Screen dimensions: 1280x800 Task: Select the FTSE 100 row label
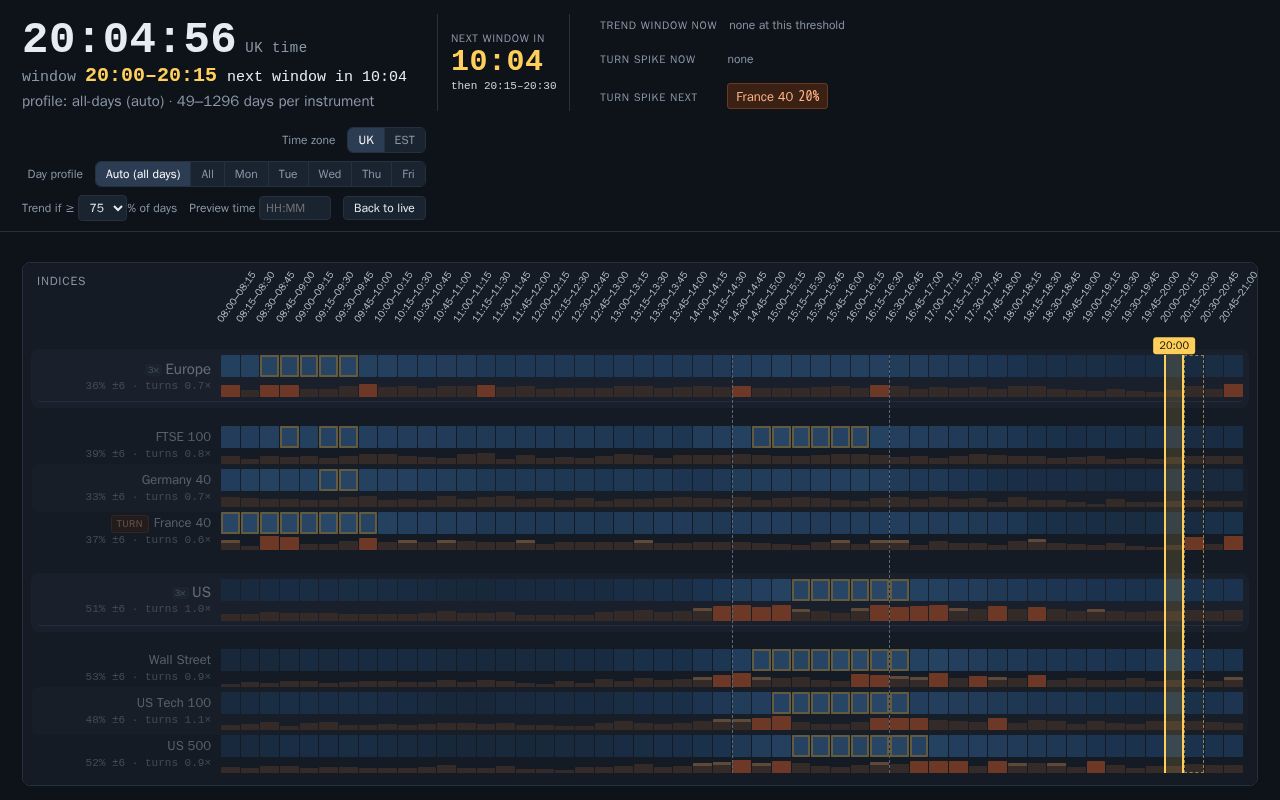(x=183, y=437)
